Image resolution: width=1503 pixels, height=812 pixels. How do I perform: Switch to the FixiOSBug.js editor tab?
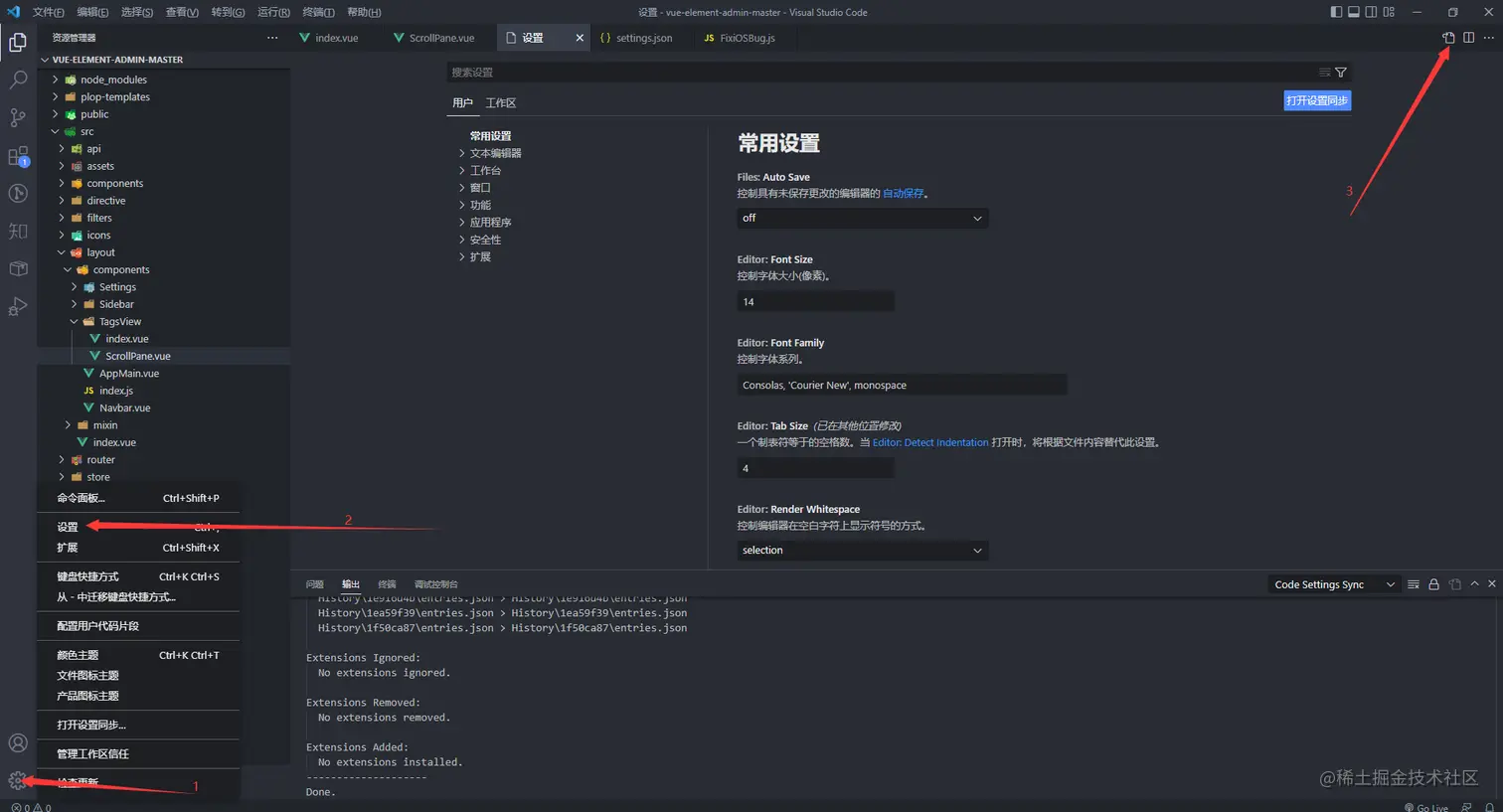point(747,38)
